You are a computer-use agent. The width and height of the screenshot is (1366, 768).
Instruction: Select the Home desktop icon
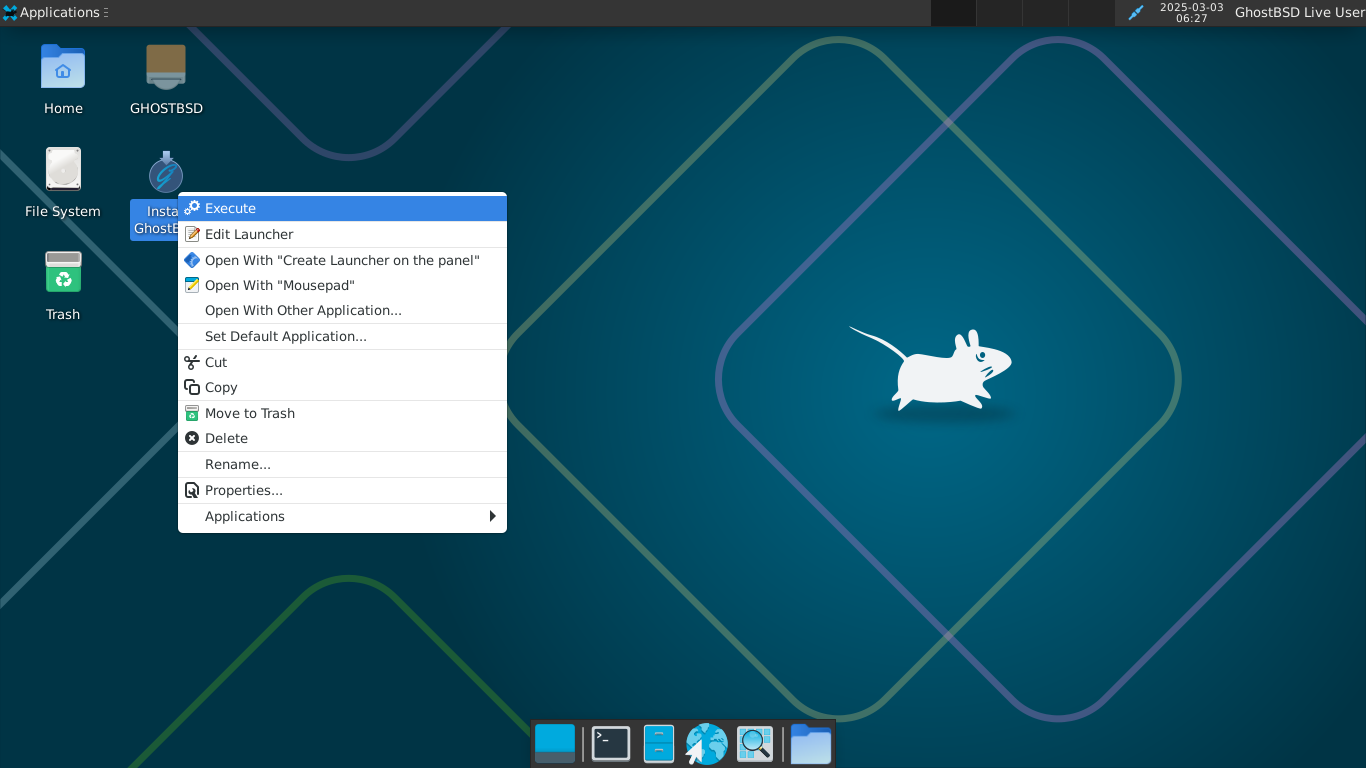(63, 80)
